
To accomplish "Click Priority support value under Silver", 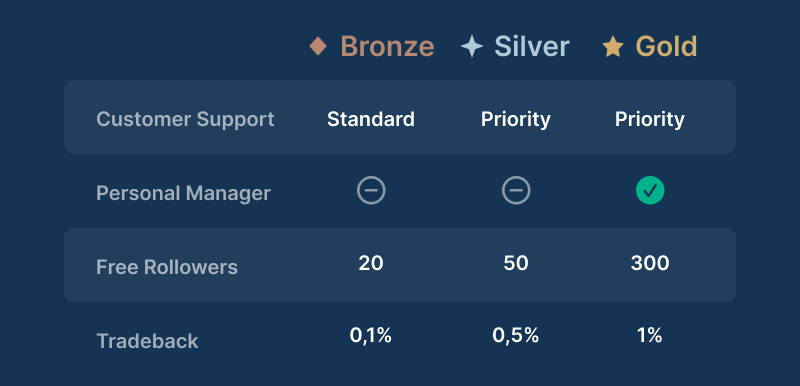I will (x=516, y=119).
